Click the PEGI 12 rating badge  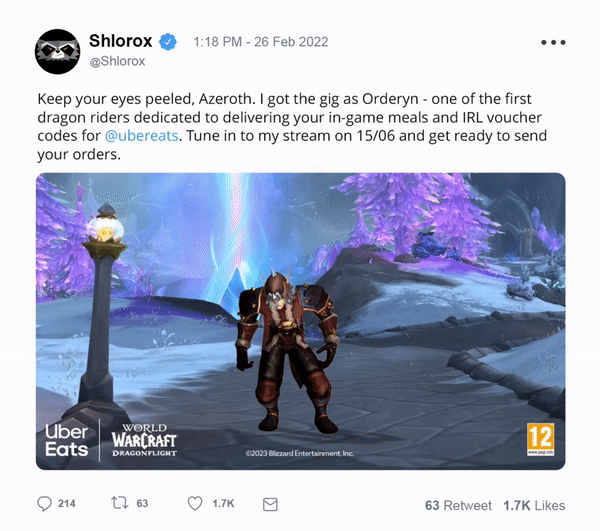pyautogui.click(x=540, y=439)
